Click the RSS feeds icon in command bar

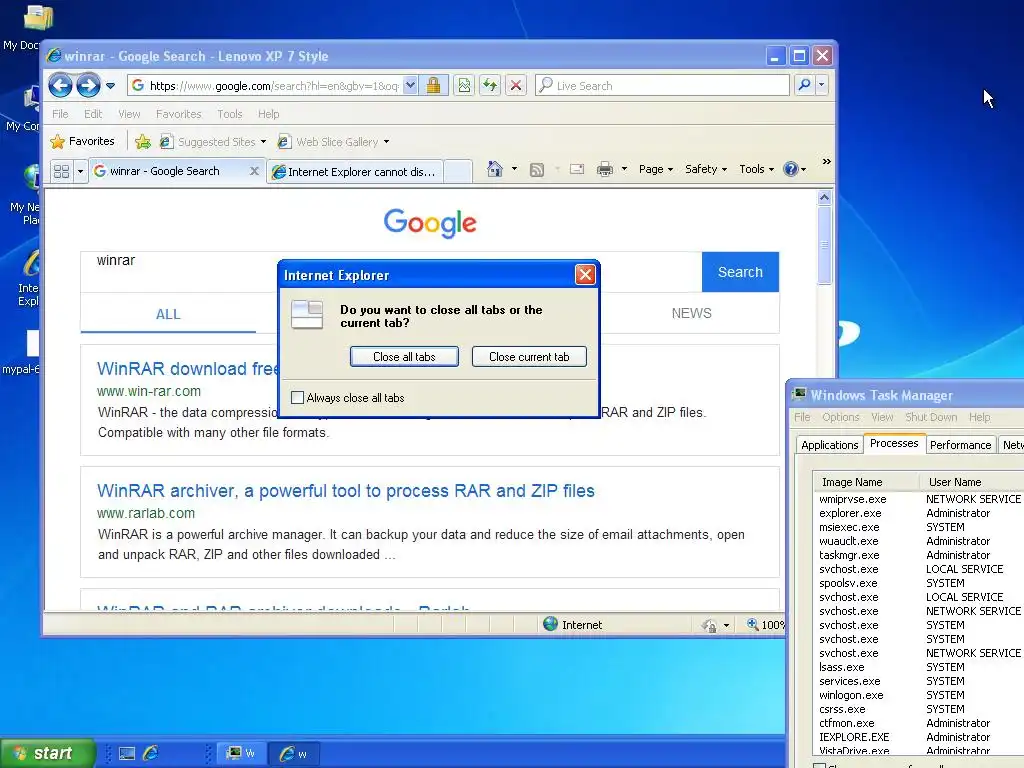(x=537, y=170)
